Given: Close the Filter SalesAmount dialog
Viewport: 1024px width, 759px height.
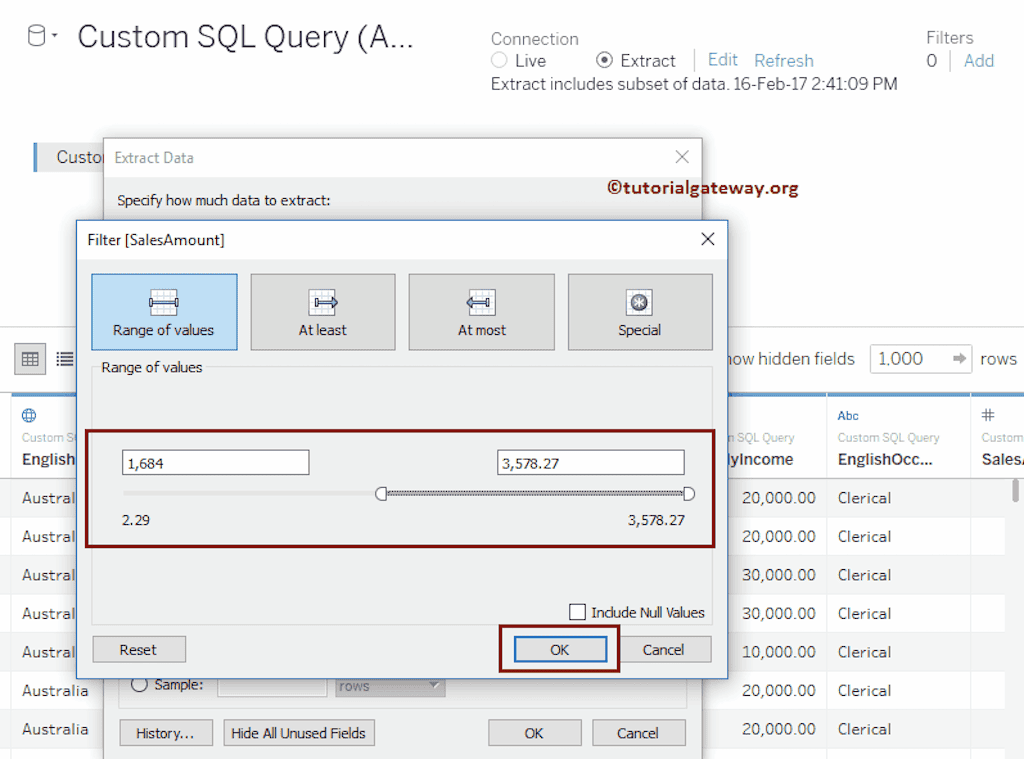Looking at the screenshot, I should (x=707, y=239).
